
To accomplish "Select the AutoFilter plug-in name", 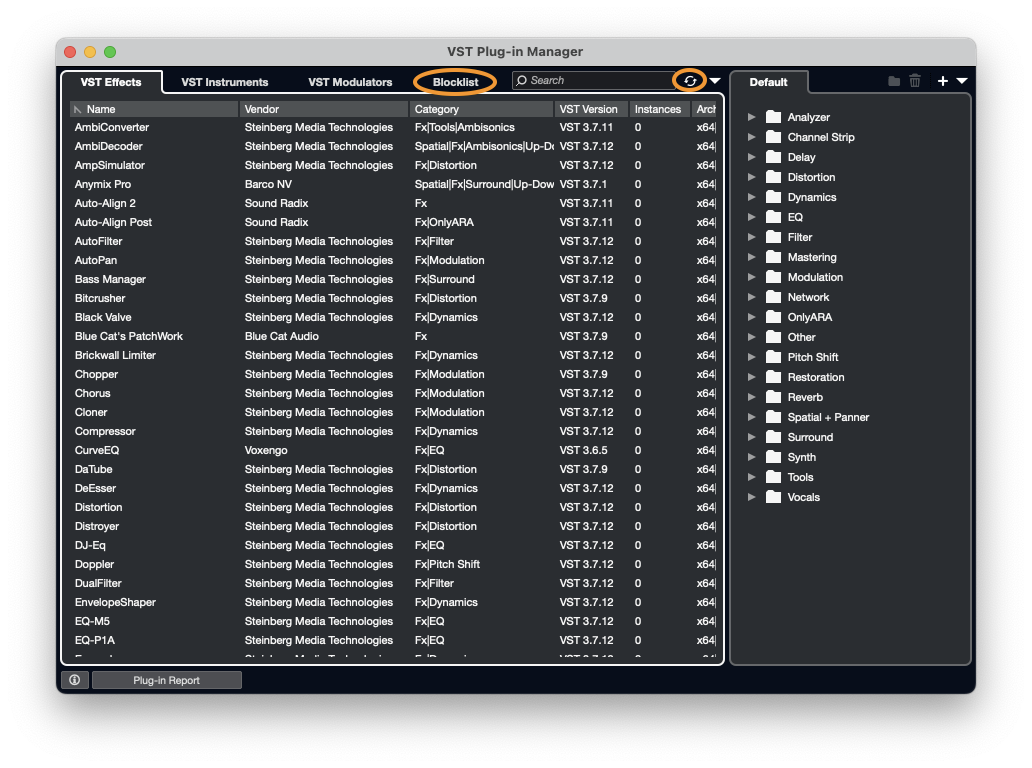I will tap(99, 242).
